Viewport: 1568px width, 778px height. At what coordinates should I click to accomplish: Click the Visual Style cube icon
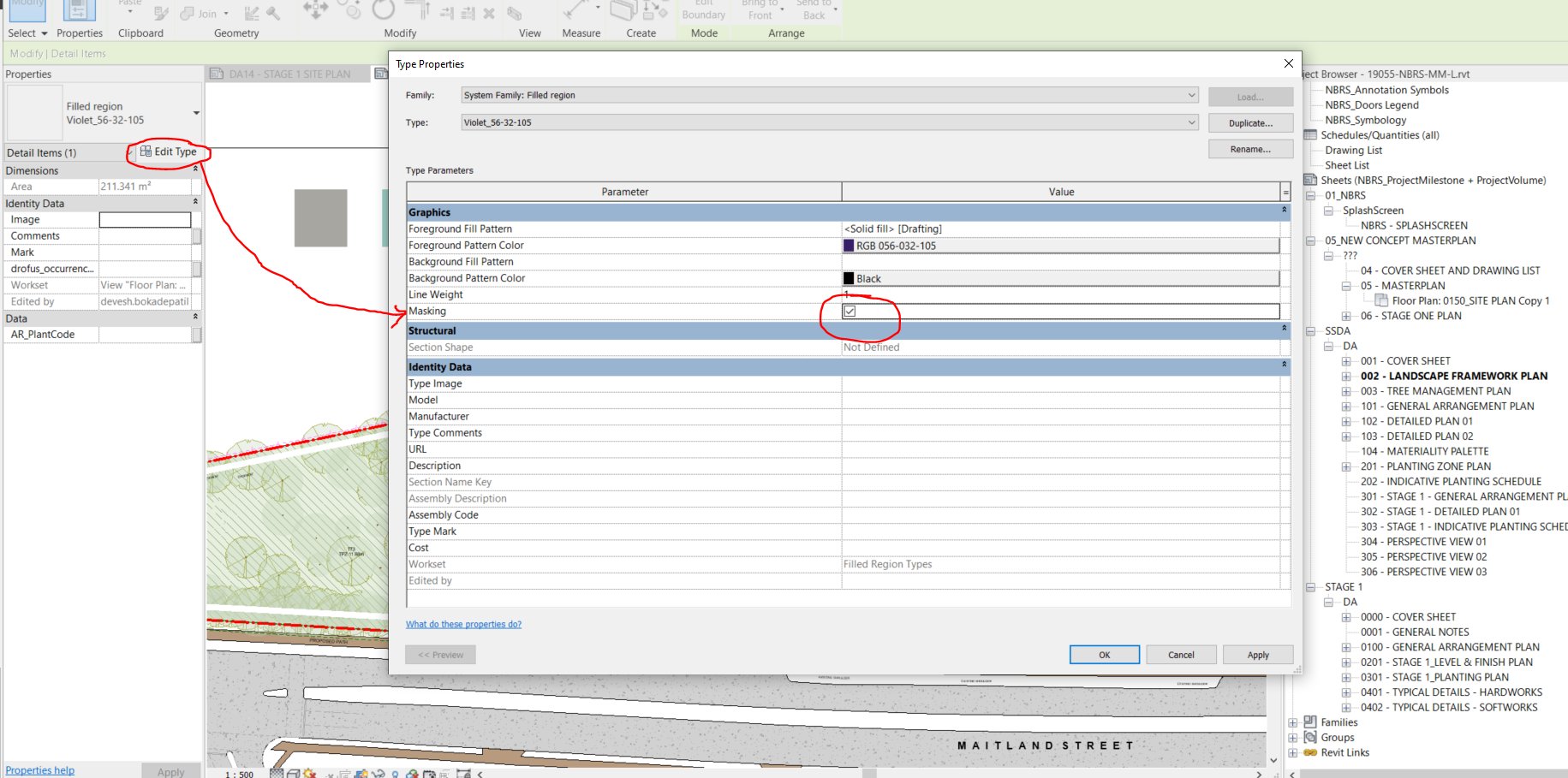(294, 774)
